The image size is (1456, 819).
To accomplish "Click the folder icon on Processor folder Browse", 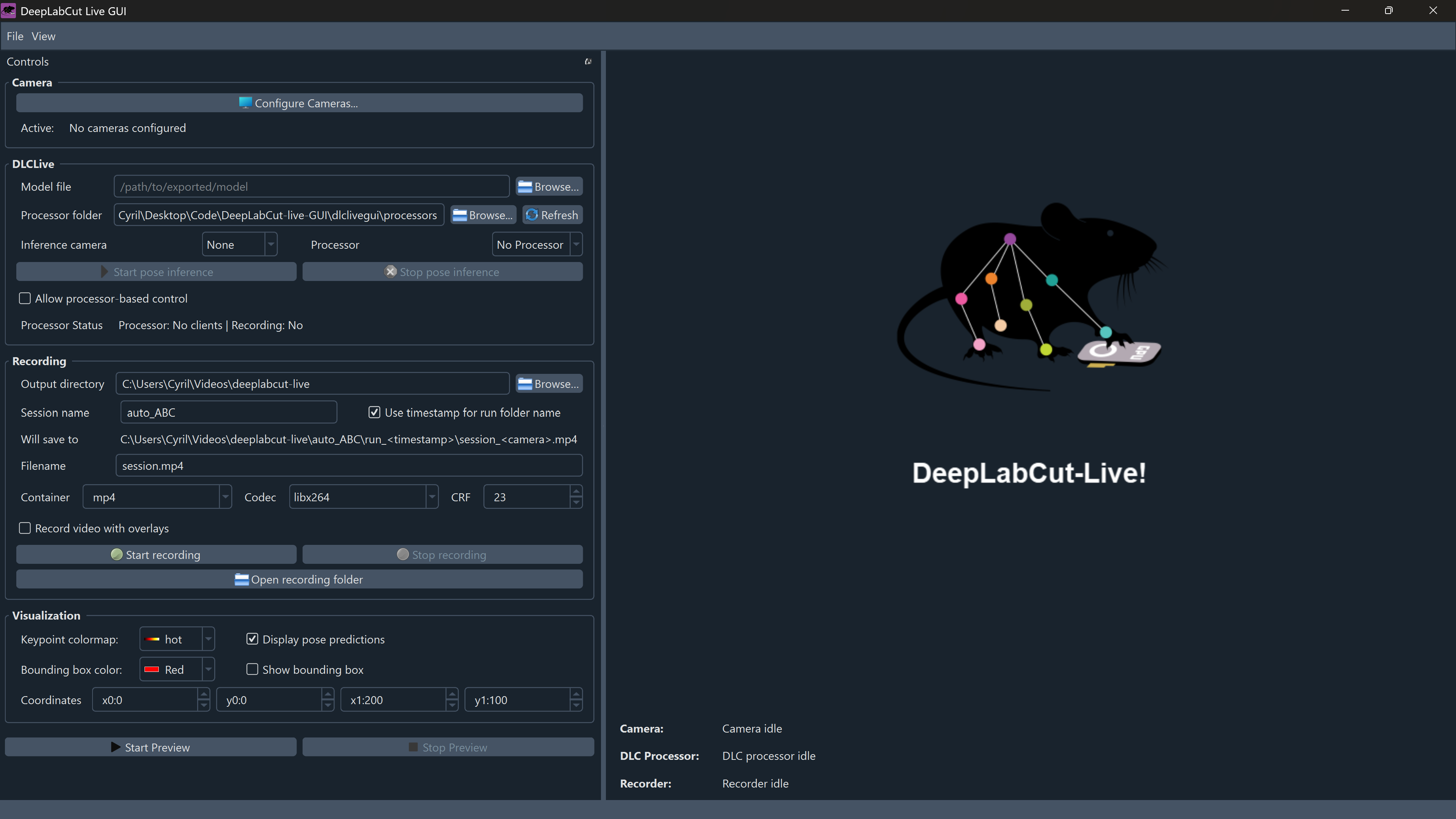I will click(x=460, y=215).
